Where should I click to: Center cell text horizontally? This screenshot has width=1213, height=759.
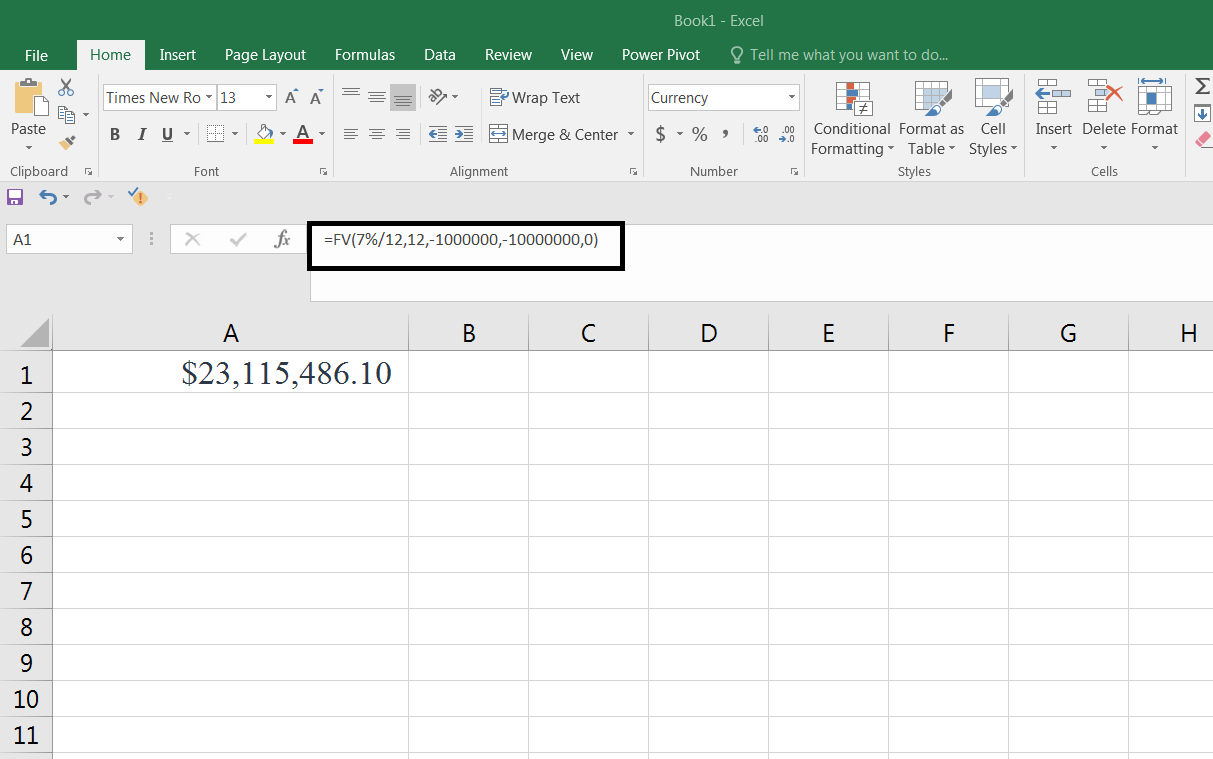point(377,134)
